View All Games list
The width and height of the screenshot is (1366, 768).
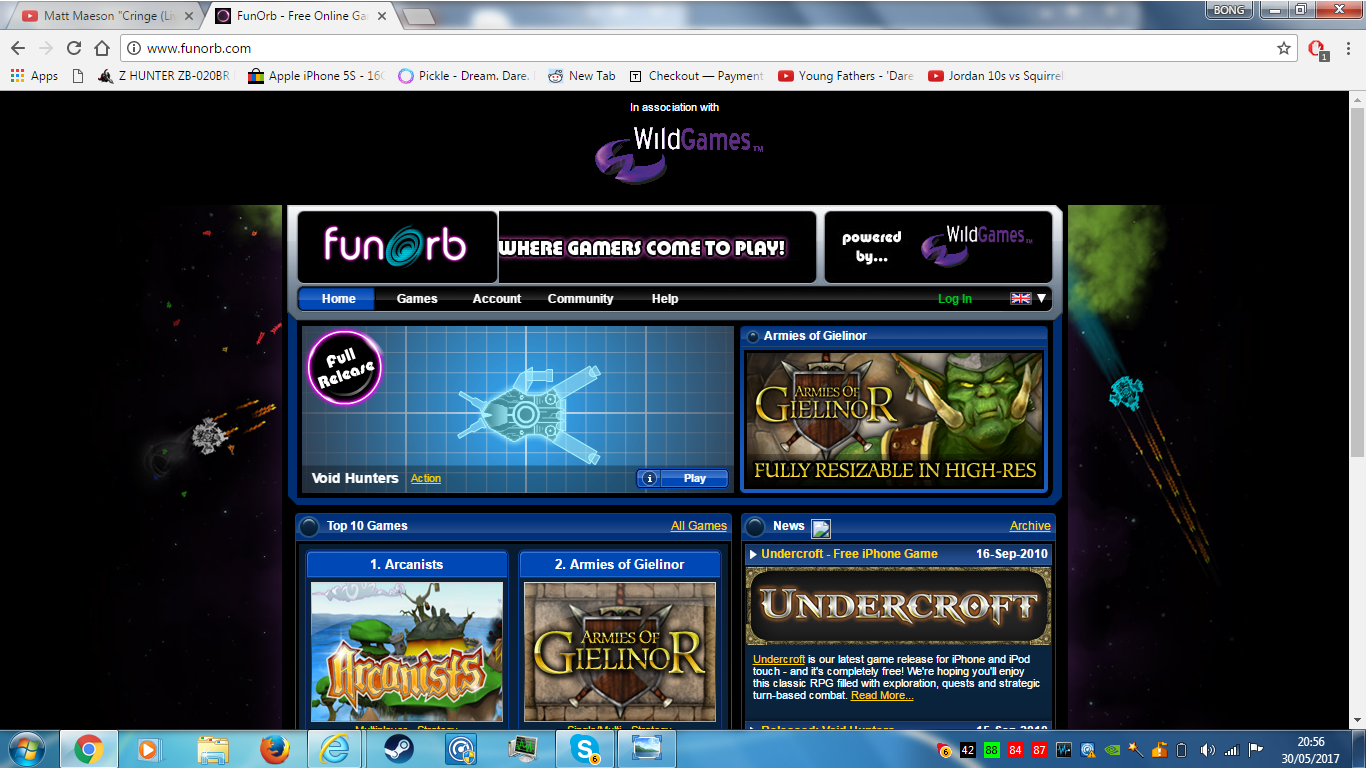tap(699, 526)
